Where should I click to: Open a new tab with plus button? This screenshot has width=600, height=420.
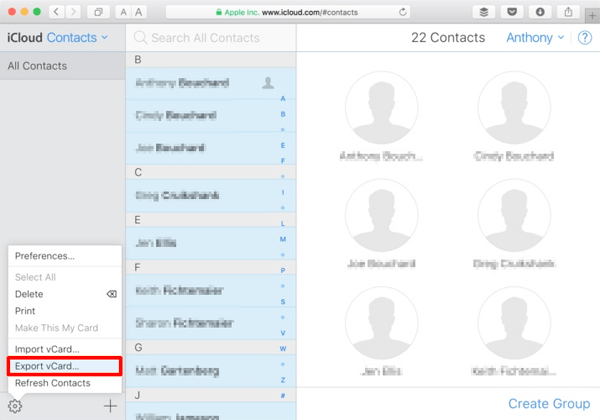(592, 12)
